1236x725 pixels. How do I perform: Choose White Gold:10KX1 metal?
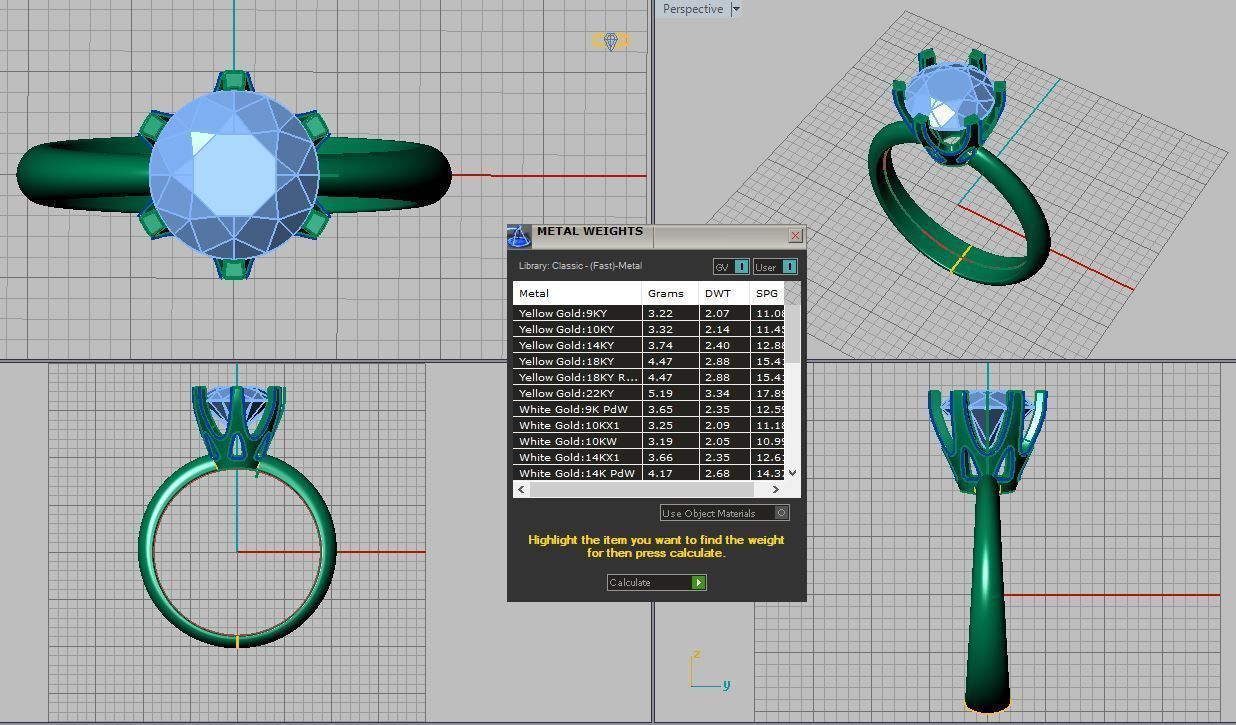click(x=649, y=425)
